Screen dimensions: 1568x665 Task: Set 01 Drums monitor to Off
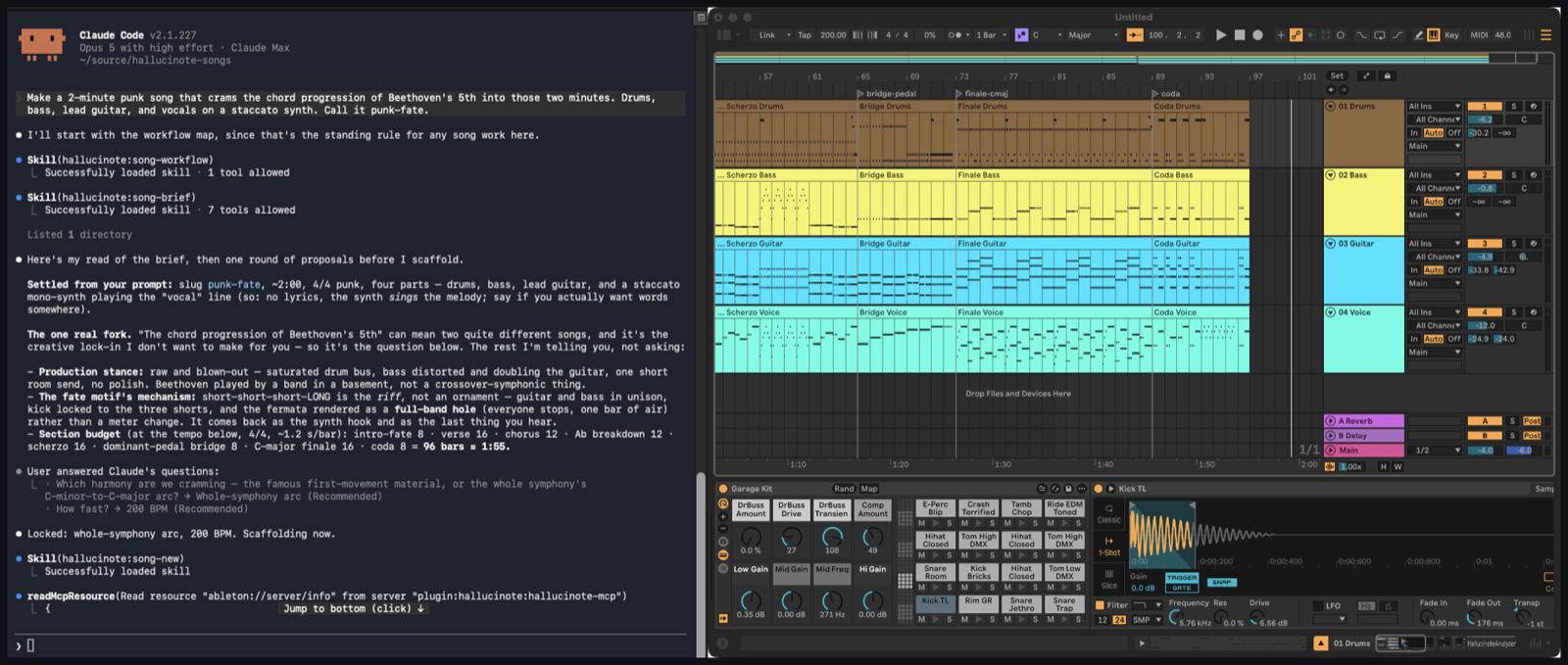pos(1454,133)
